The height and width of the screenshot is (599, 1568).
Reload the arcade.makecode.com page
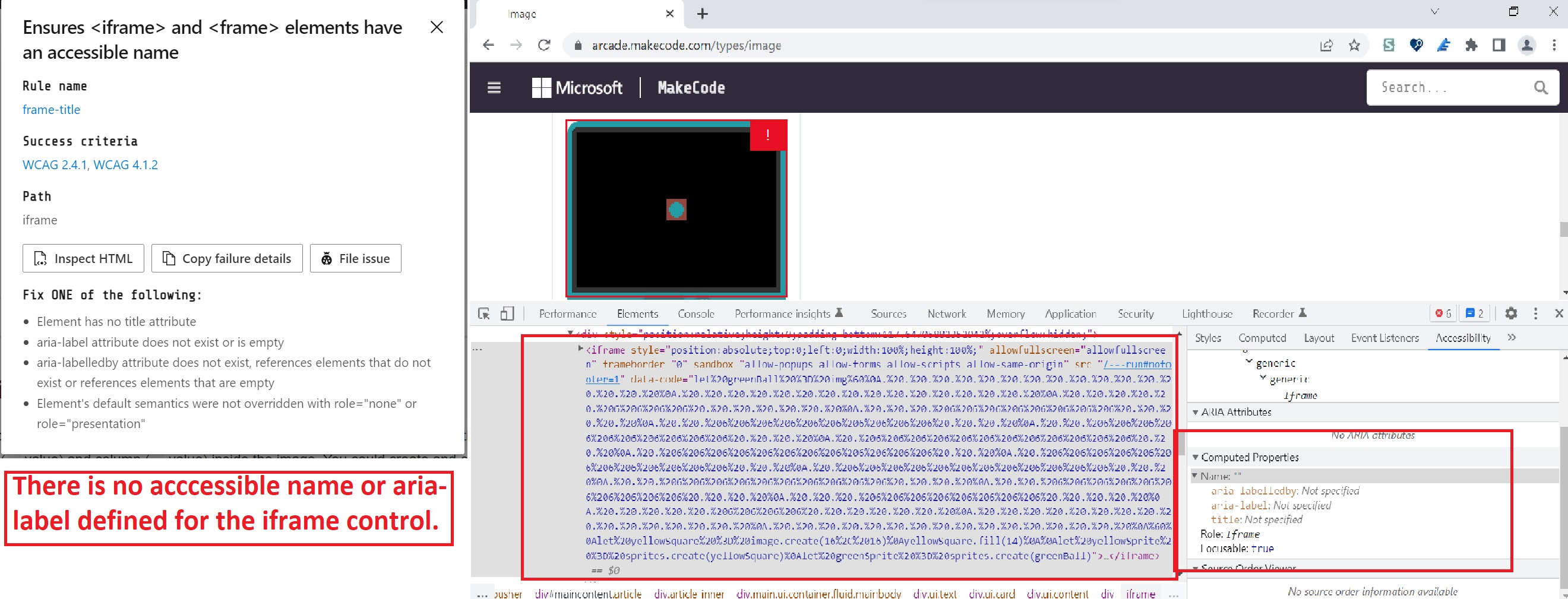click(x=543, y=45)
